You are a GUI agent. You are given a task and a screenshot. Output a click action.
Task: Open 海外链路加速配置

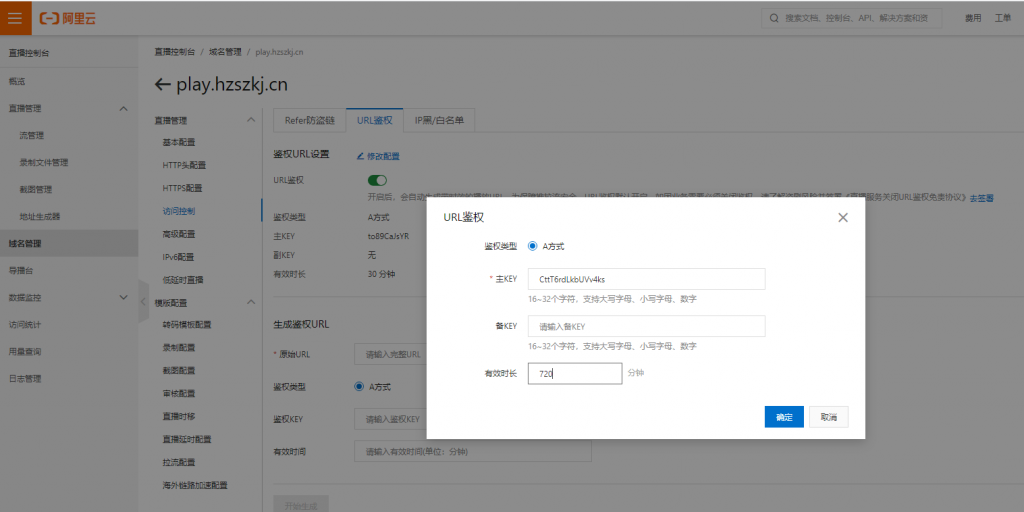pyautogui.click(x=195, y=485)
